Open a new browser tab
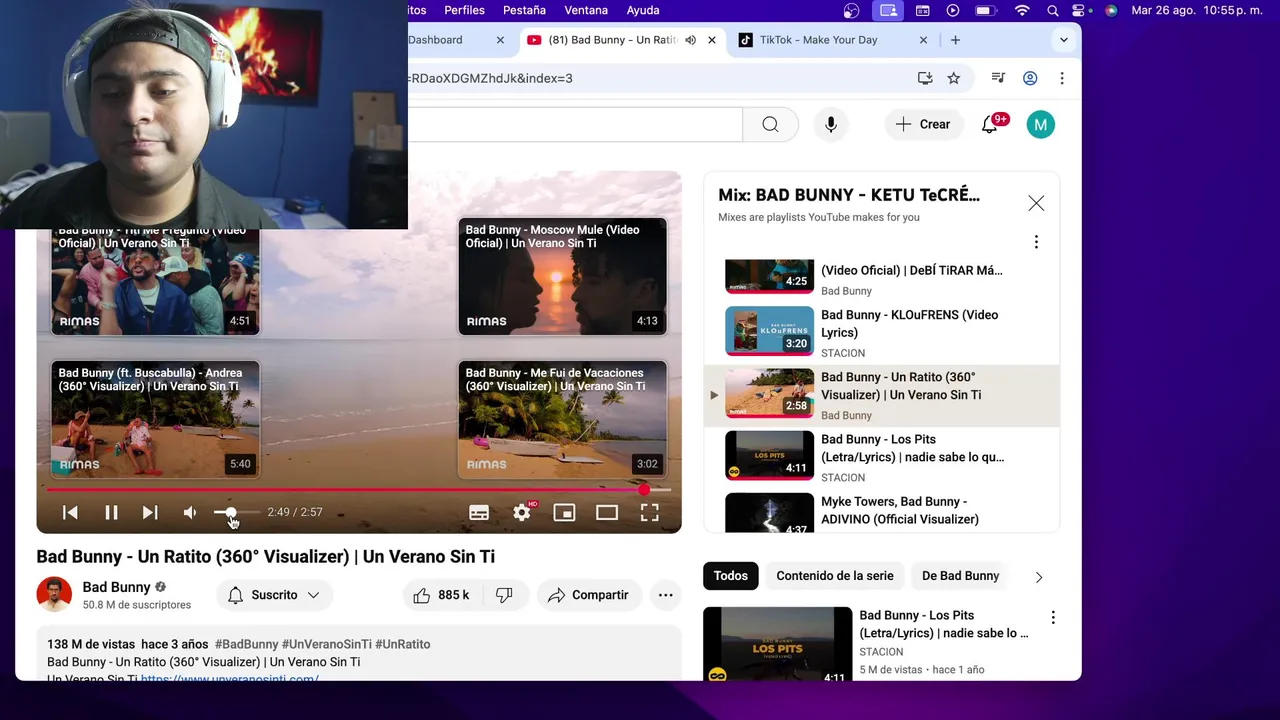The height and width of the screenshot is (720, 1280). 955,40
